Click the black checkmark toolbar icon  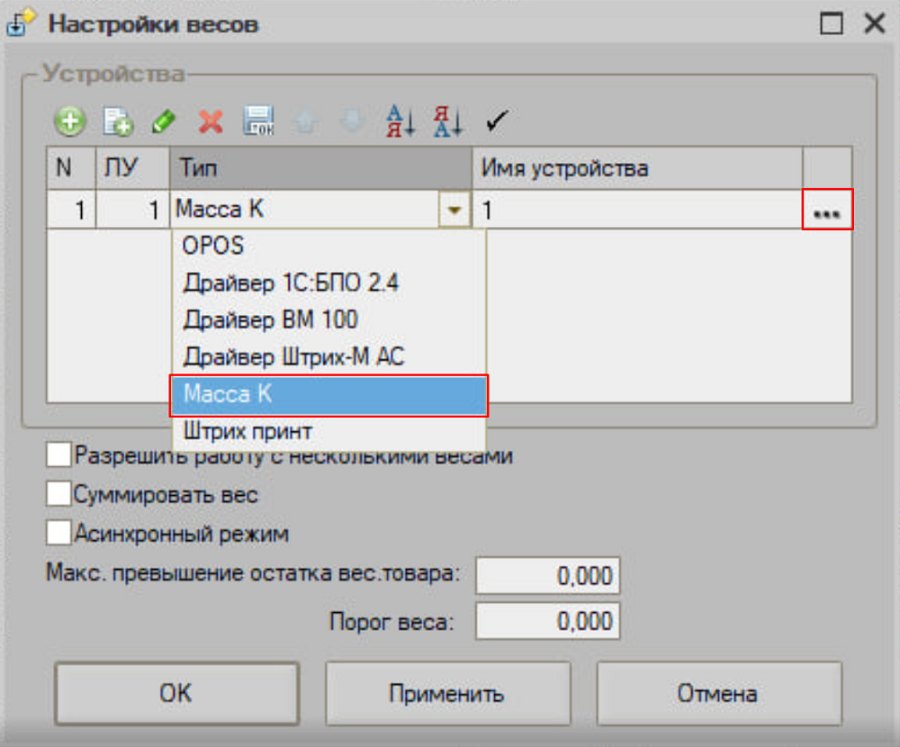[x=496, y=121]
